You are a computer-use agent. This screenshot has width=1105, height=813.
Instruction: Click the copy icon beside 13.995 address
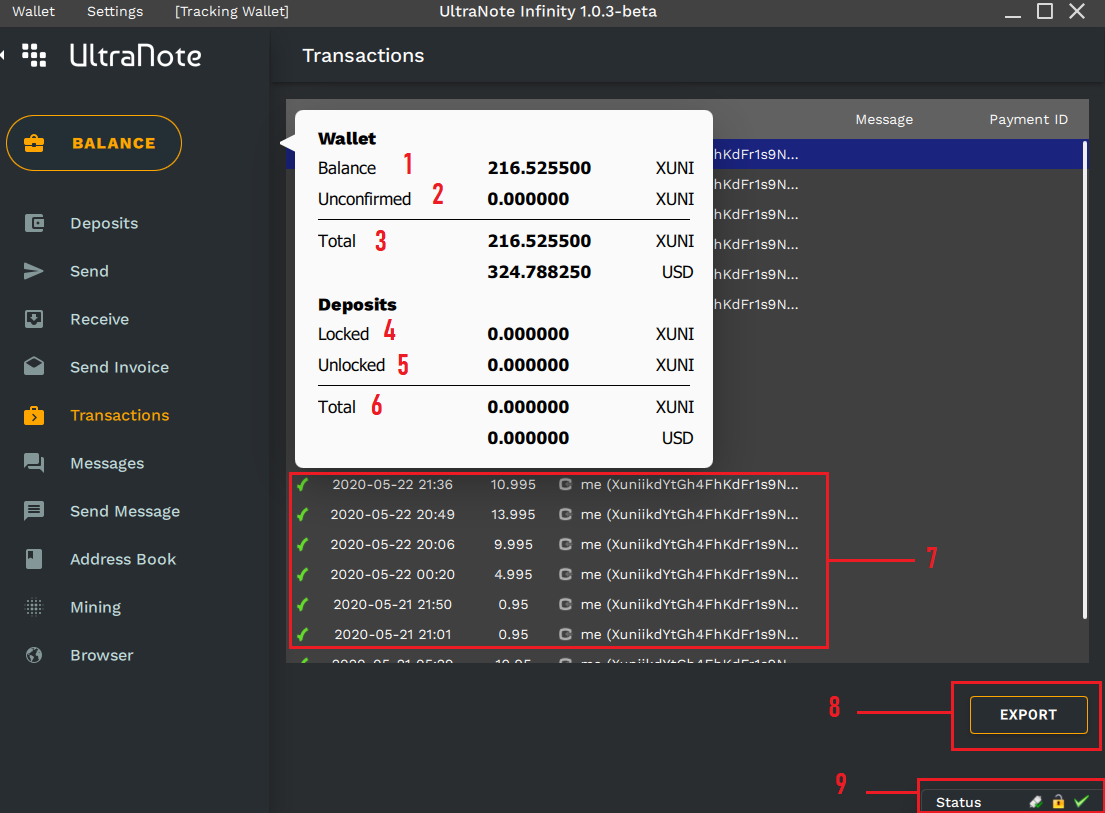click(x=565, y=514)
